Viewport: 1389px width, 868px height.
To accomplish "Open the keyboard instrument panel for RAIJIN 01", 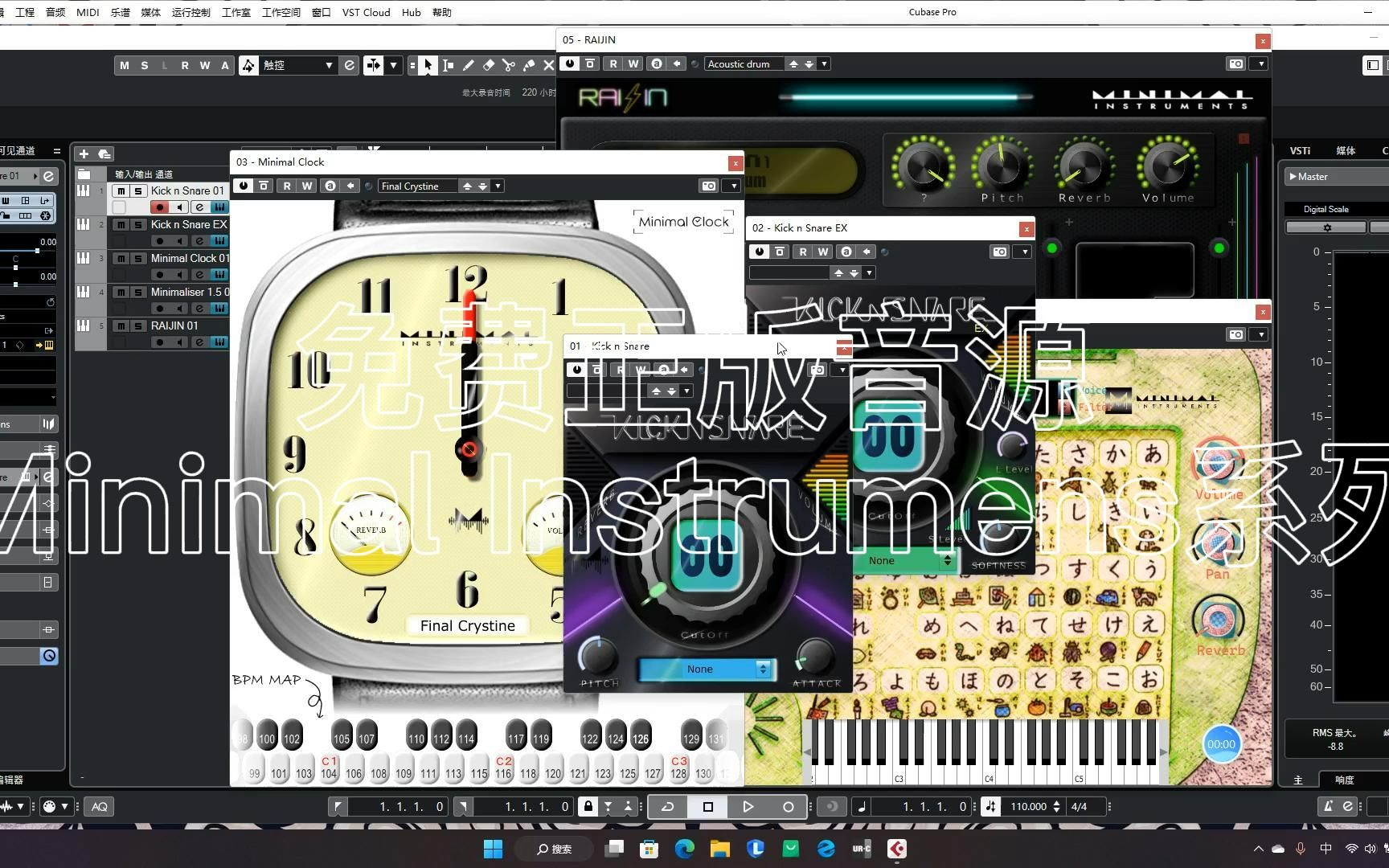I will click(219, 342).
